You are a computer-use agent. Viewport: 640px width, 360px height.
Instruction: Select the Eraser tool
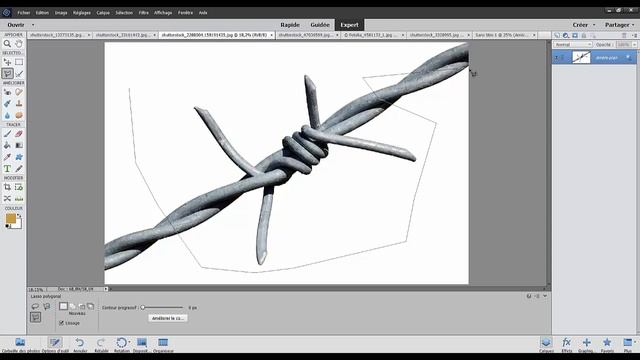pos(19,134)
